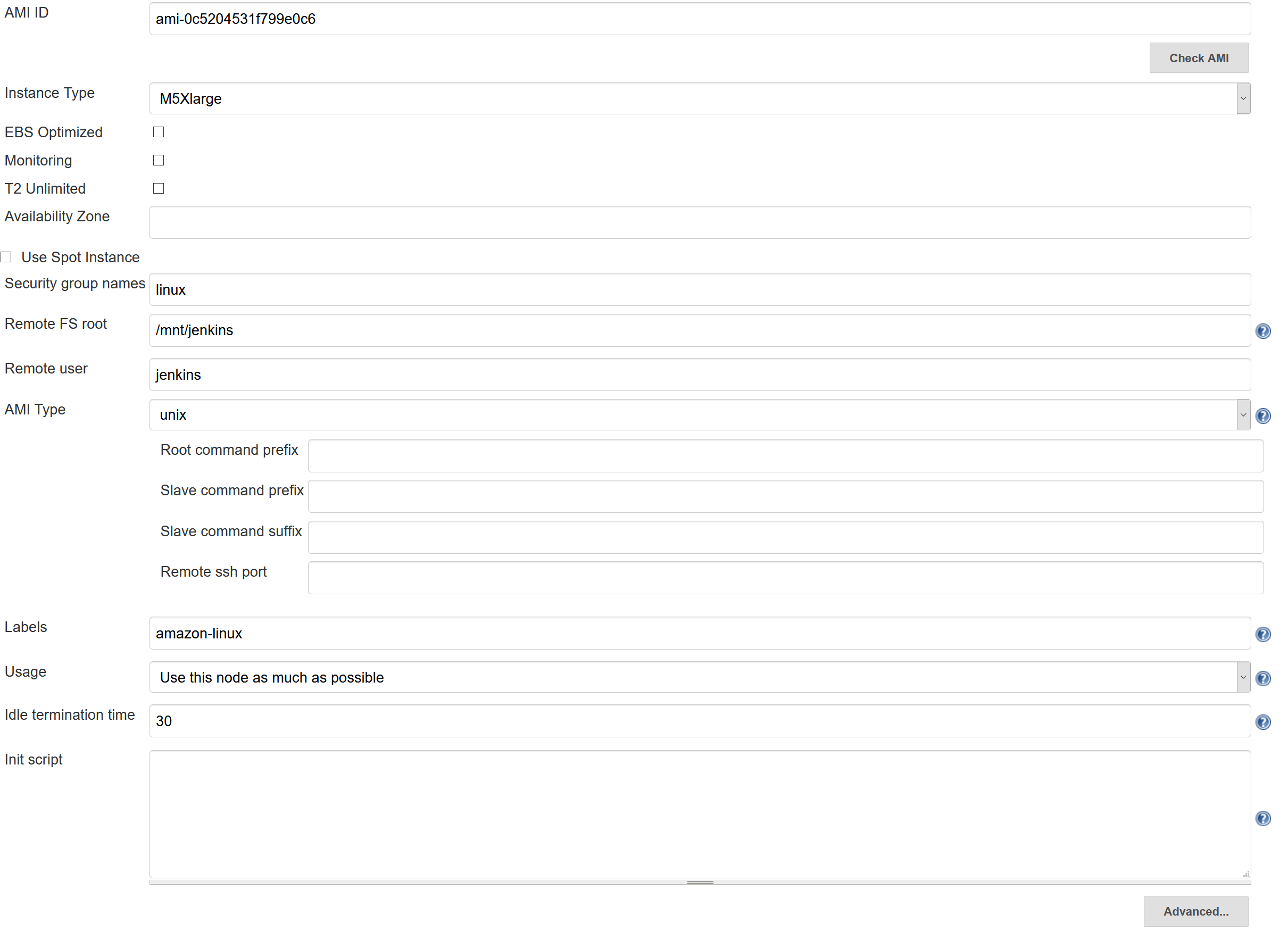Click the help icon next to AMI Type

point(1263,416)
